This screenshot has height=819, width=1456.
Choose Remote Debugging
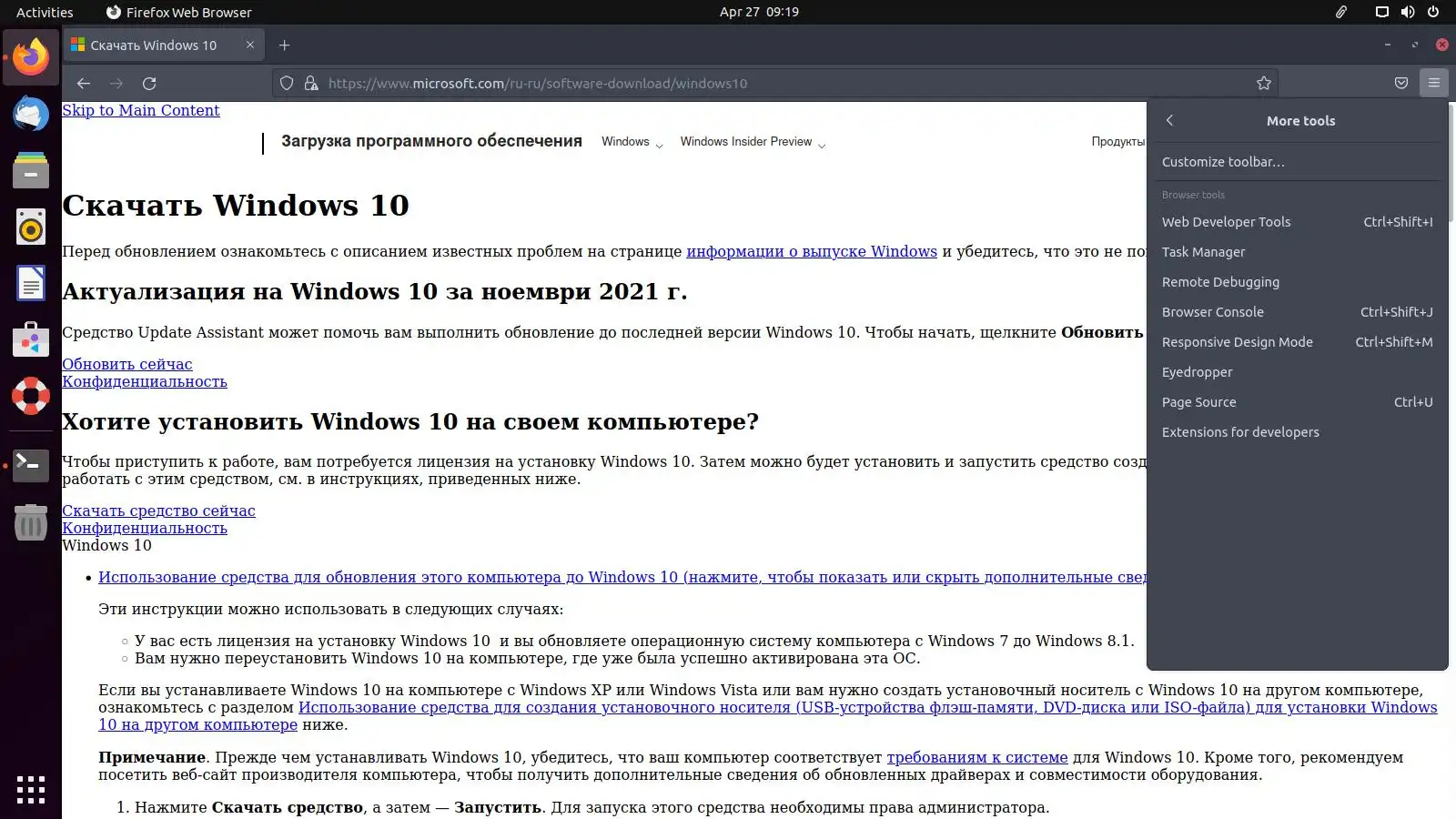1298,282
